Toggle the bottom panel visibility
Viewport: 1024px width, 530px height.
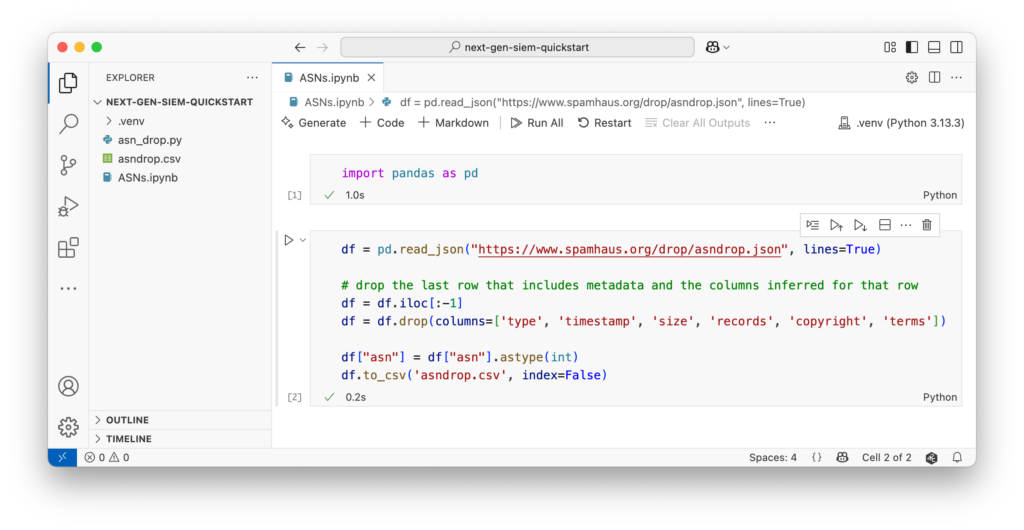pyautogui.click(x=934, y=47)
